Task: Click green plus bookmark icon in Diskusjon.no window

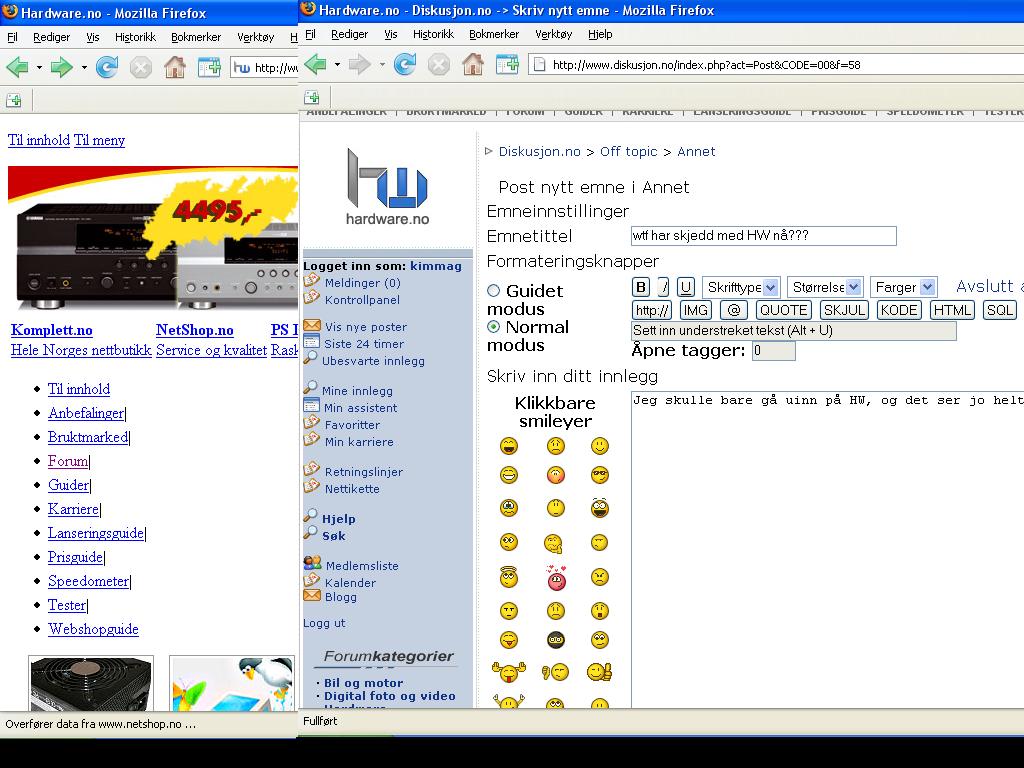Action: pos(312,98)
